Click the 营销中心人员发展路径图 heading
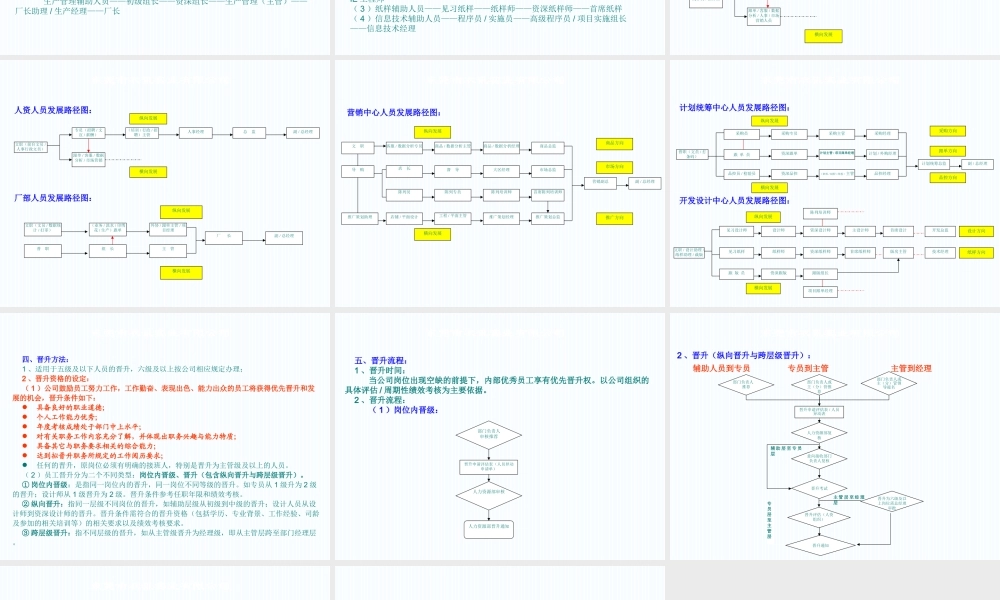1000x600 pixels. [393, 112]
